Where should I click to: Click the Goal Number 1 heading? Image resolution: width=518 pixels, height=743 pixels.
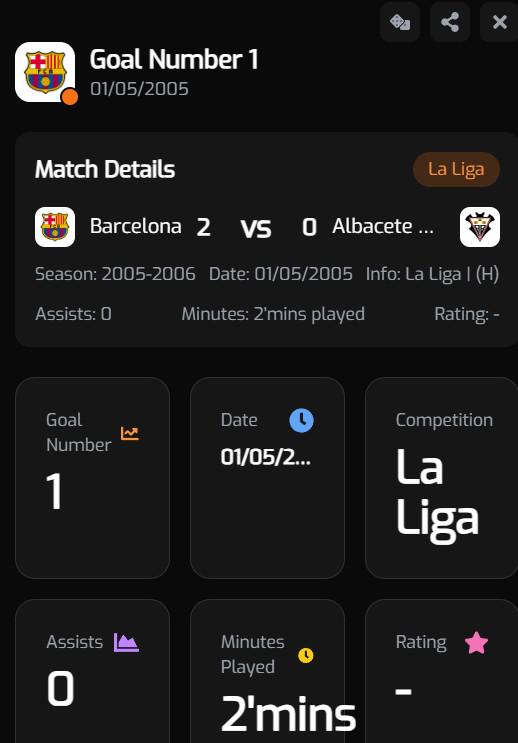(174, 60)
